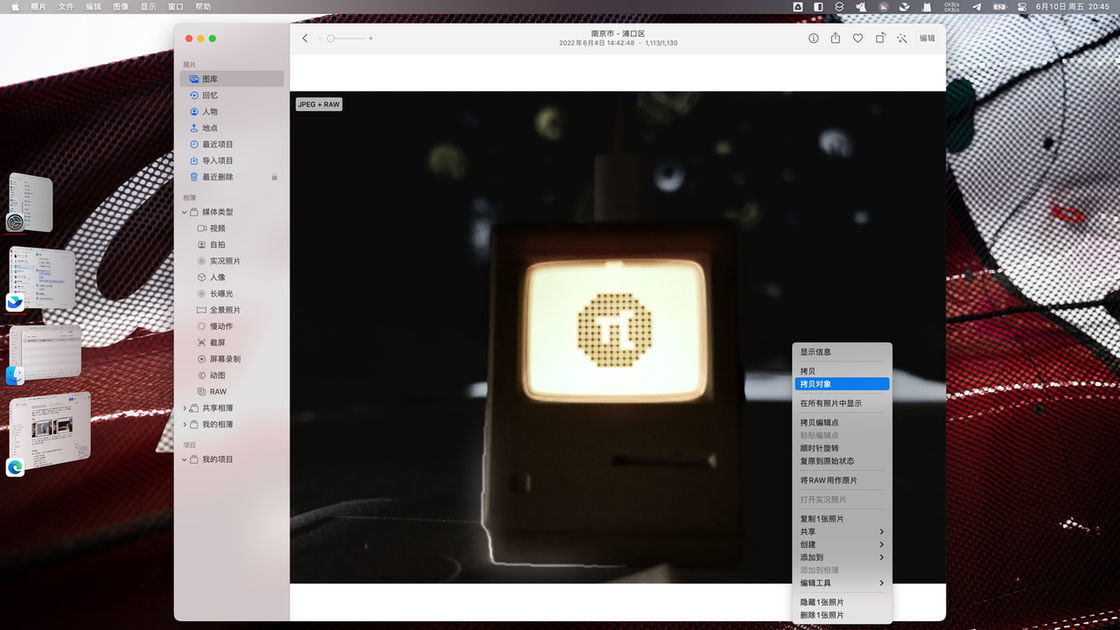Click the battery status icon
The height and width of the screenshot is (630, 1120).
(999, 6)
